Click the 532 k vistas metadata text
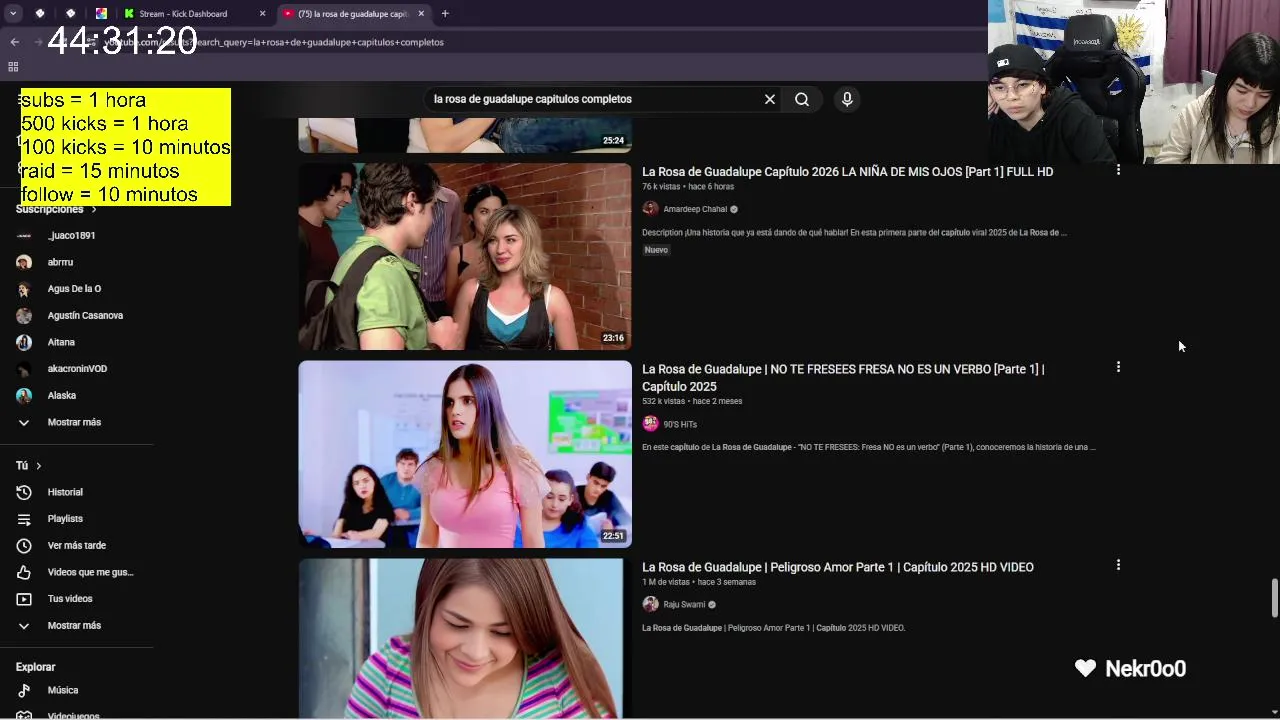The width and height of the screenshot is (1280, 720). [x=663, y=401]
